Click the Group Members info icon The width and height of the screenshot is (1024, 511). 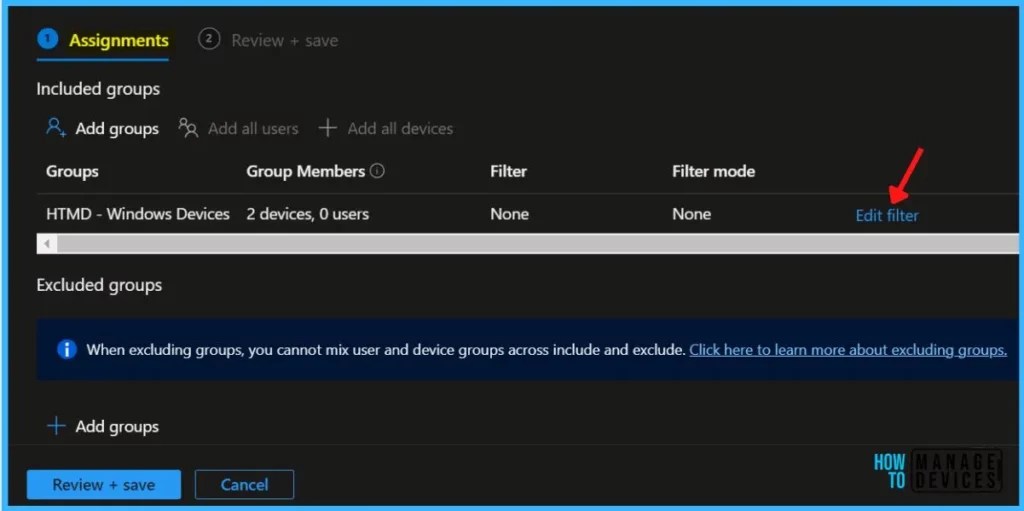pyautogui.click(x=377, y=171)
